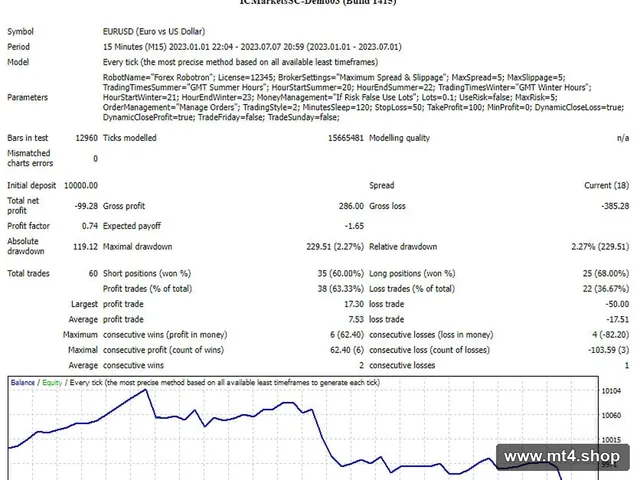Viewport: 640px width, 480px height.
Task: Click the average consecutive losses value 1
Action: 627,365
